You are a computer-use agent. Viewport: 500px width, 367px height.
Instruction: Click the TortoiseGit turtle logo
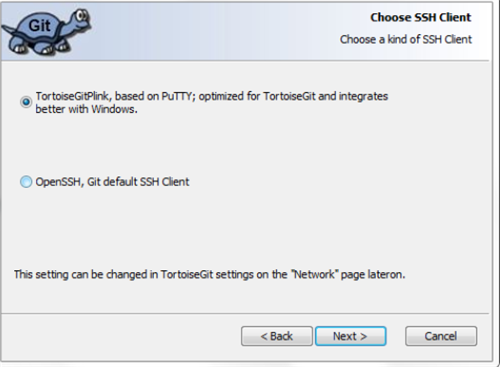click(x=46, y=32)
